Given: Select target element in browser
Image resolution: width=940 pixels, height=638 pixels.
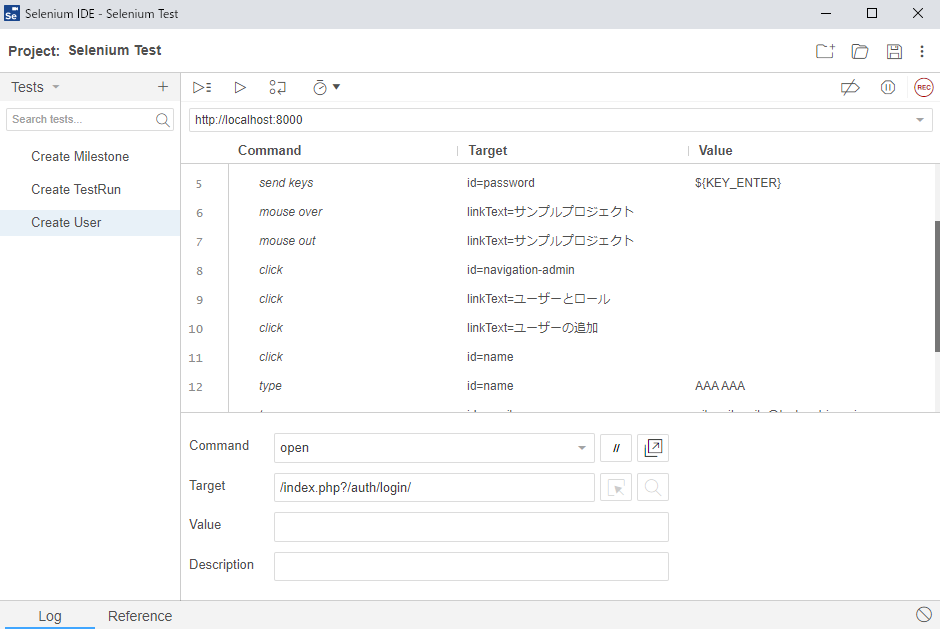Looking at the screenshot, I should click(x=616, y=487).
